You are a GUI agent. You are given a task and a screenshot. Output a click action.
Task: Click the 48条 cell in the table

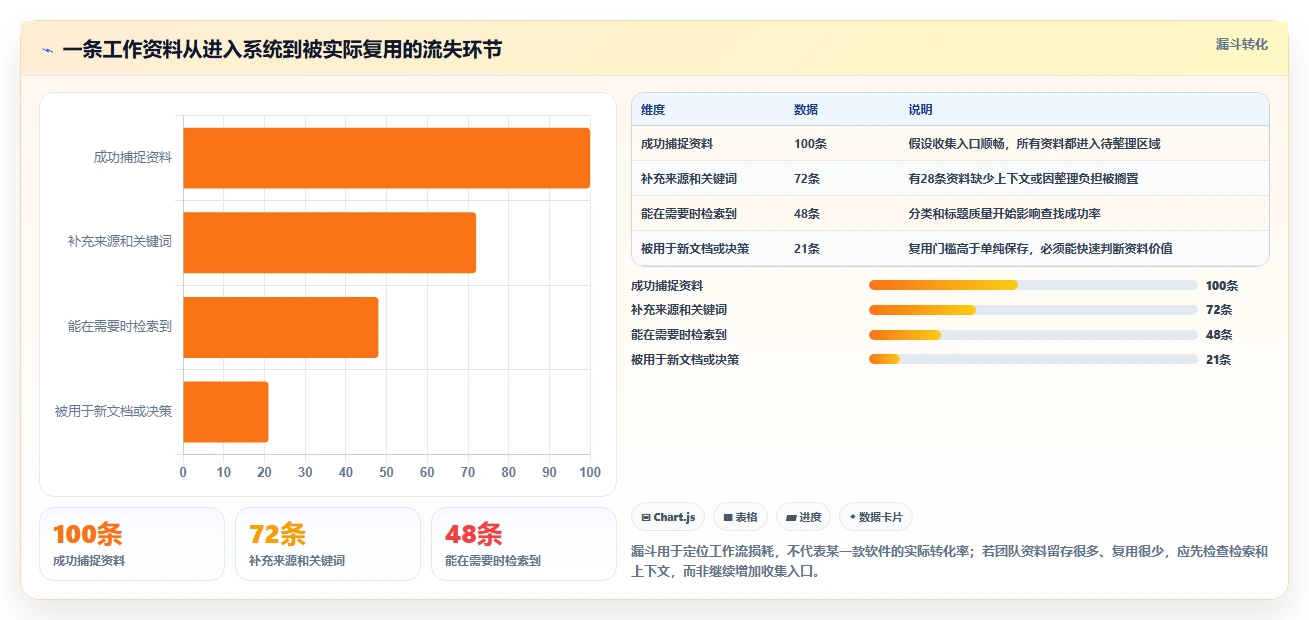(807, 214)
